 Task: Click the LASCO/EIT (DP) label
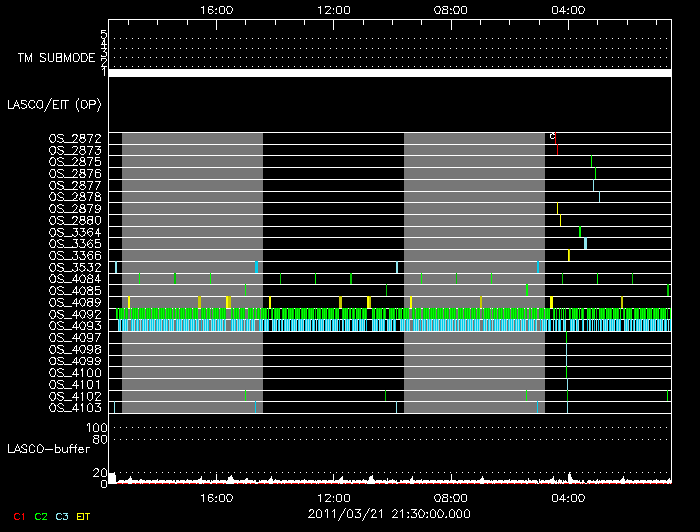53,104
